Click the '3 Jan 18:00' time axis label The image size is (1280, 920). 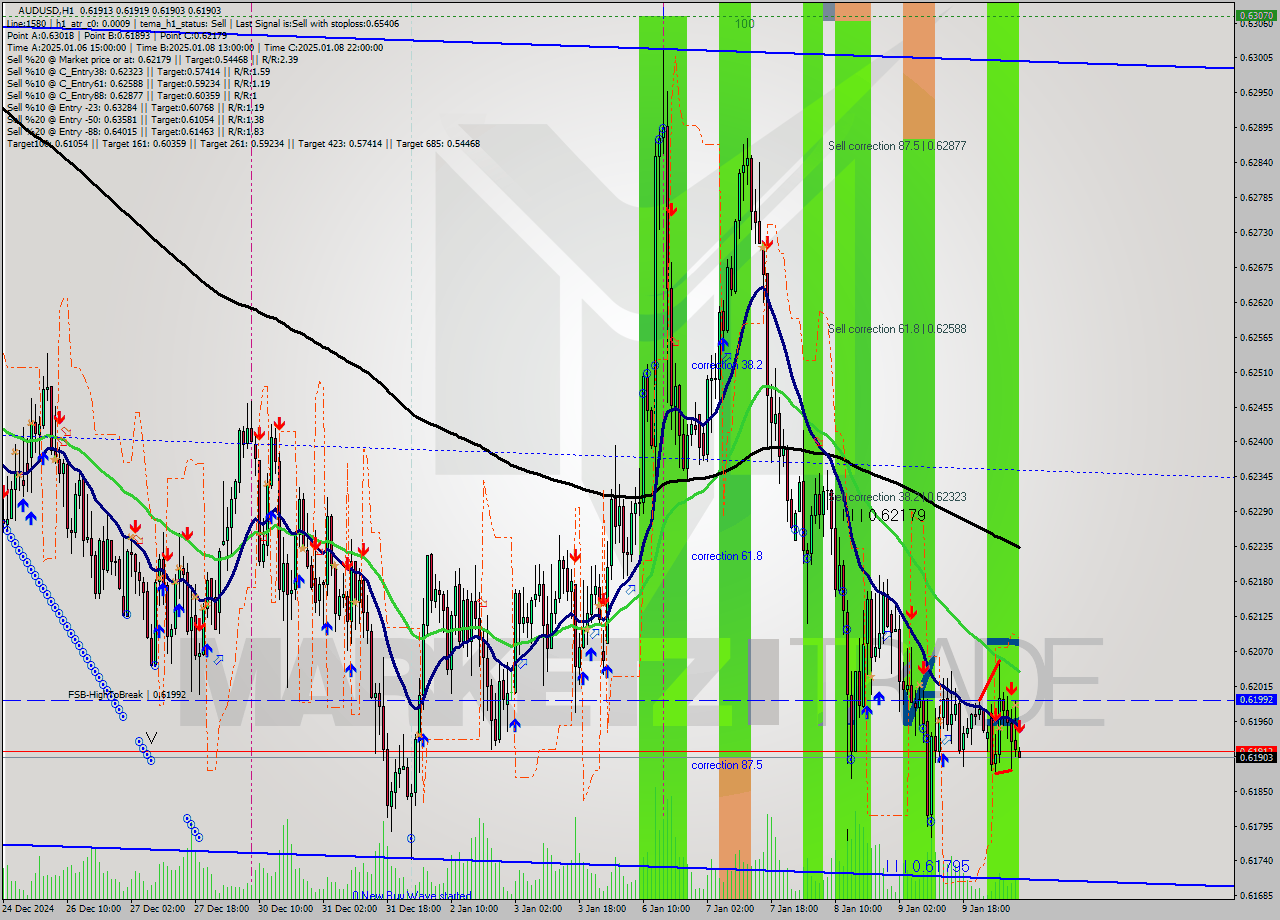point(602,910)
